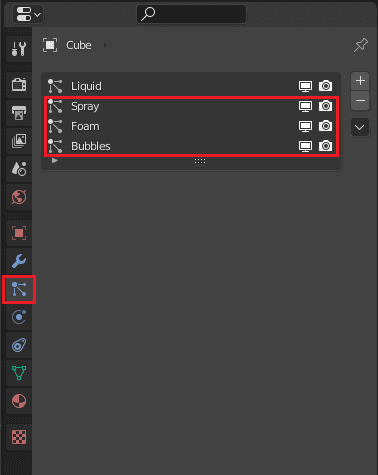Expand the particle list filter triangle

click(x=55, y=161)
